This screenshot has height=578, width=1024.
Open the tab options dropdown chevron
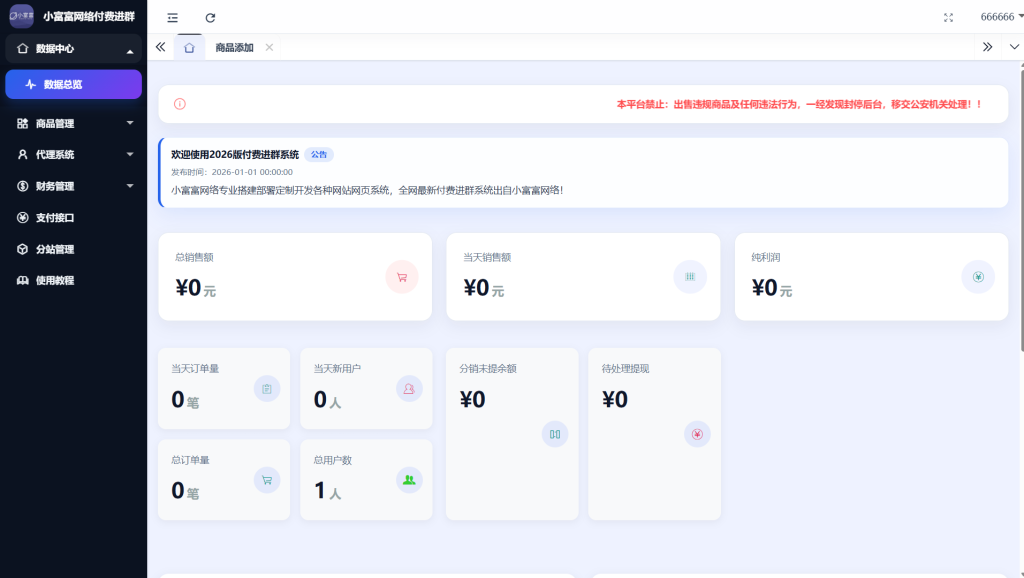(1014, 47)
